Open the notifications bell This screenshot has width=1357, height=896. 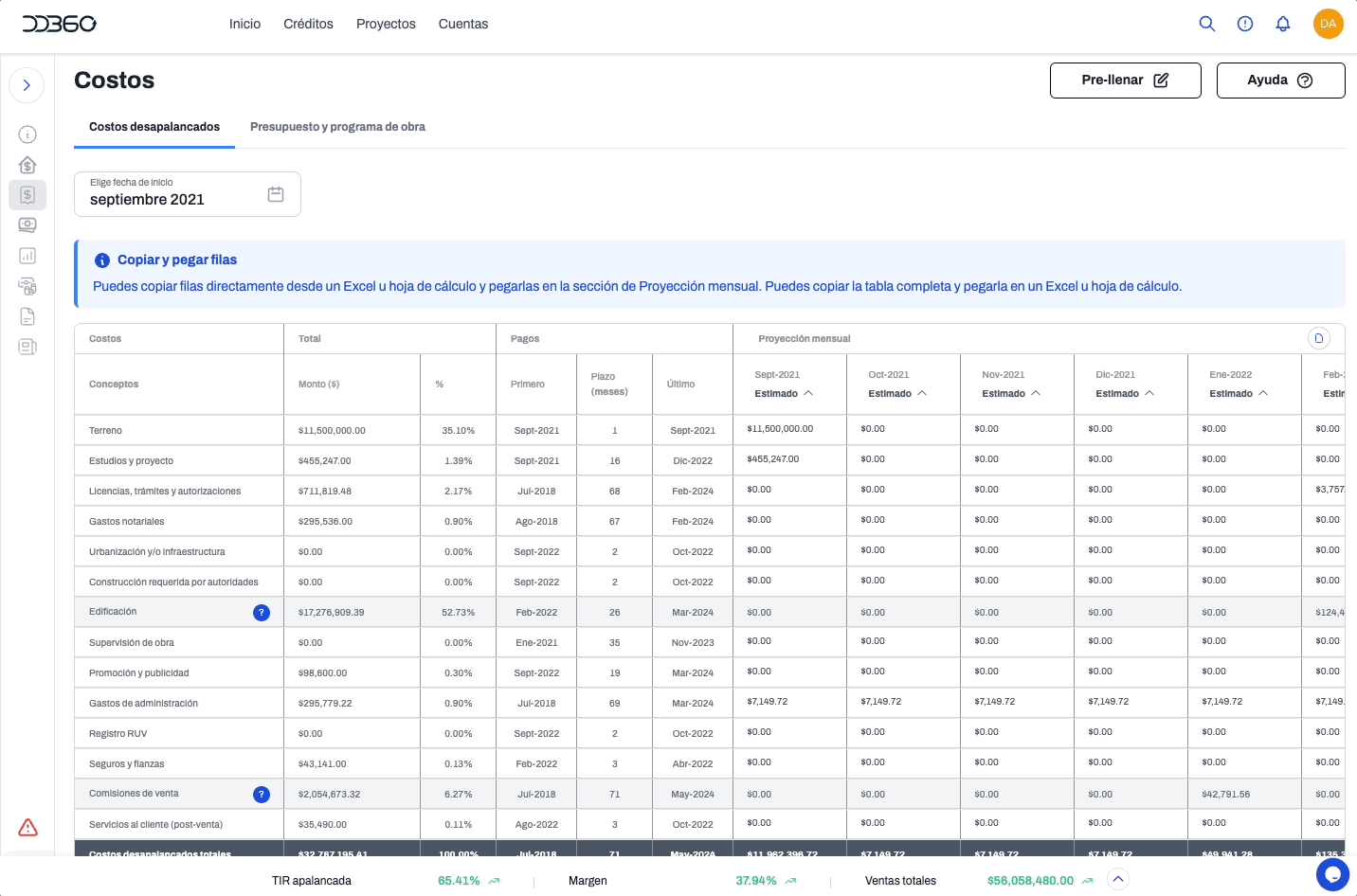[x=1282, y=24]
